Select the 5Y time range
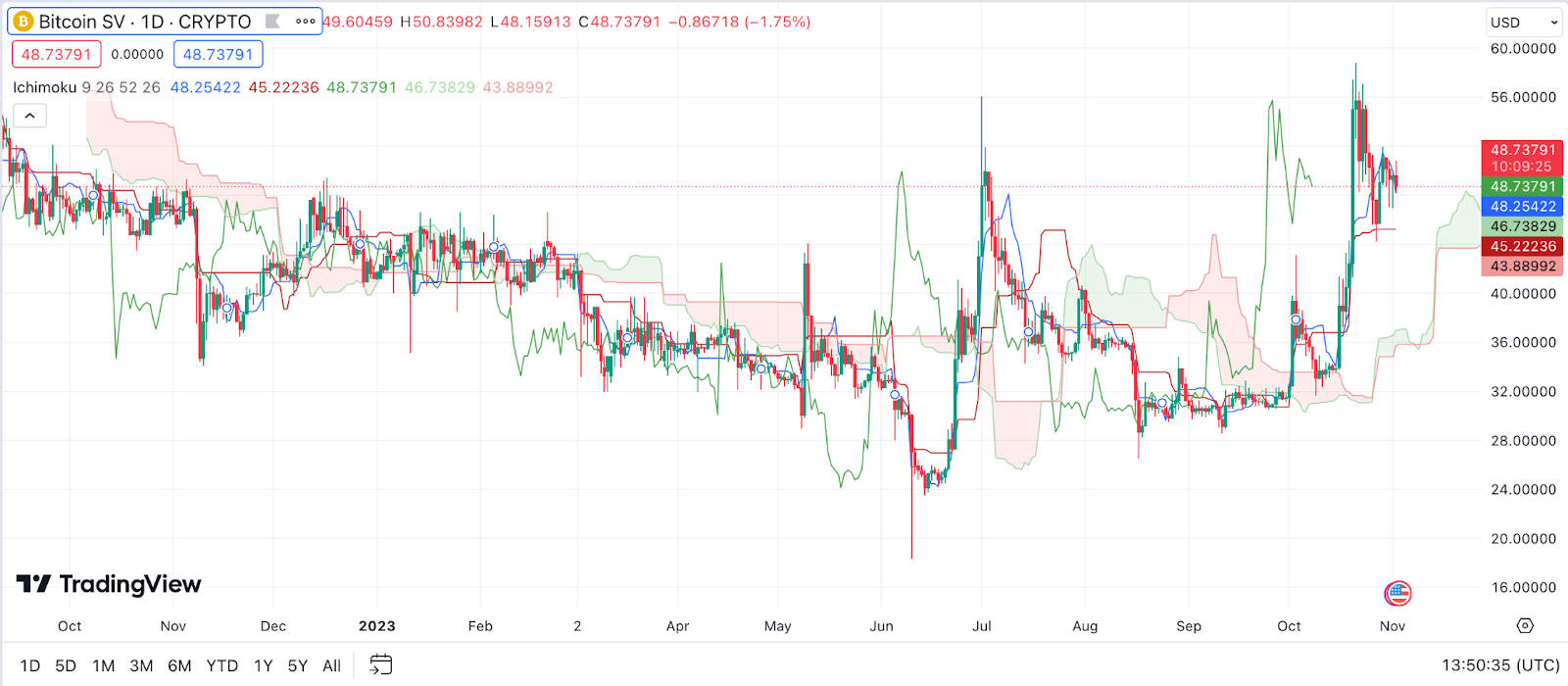Screen dimensions: 1568x686 coord(298,665)
